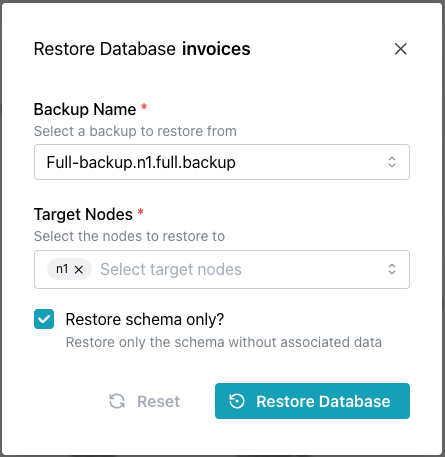Click the Restore Database button
Image resolution: width=445 pixels, height=457 pixels.
click(x=312, y=401)
